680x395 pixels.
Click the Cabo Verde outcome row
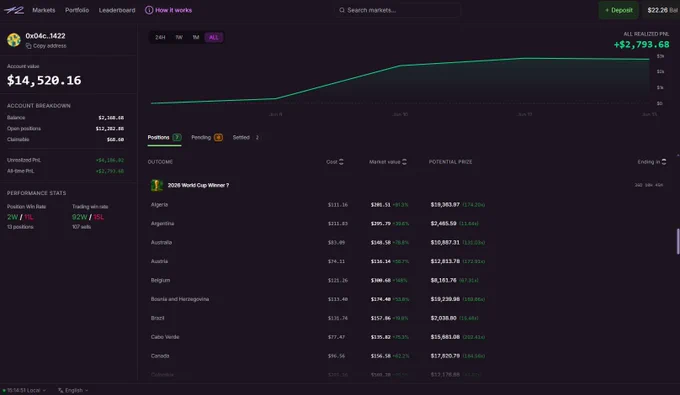[x=408, y=337]
